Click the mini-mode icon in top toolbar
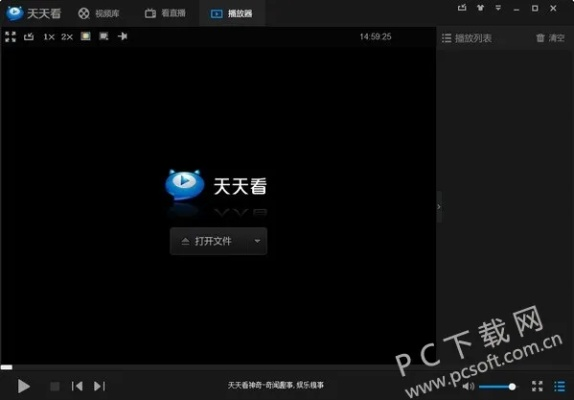574x400 pixels. 29,37
